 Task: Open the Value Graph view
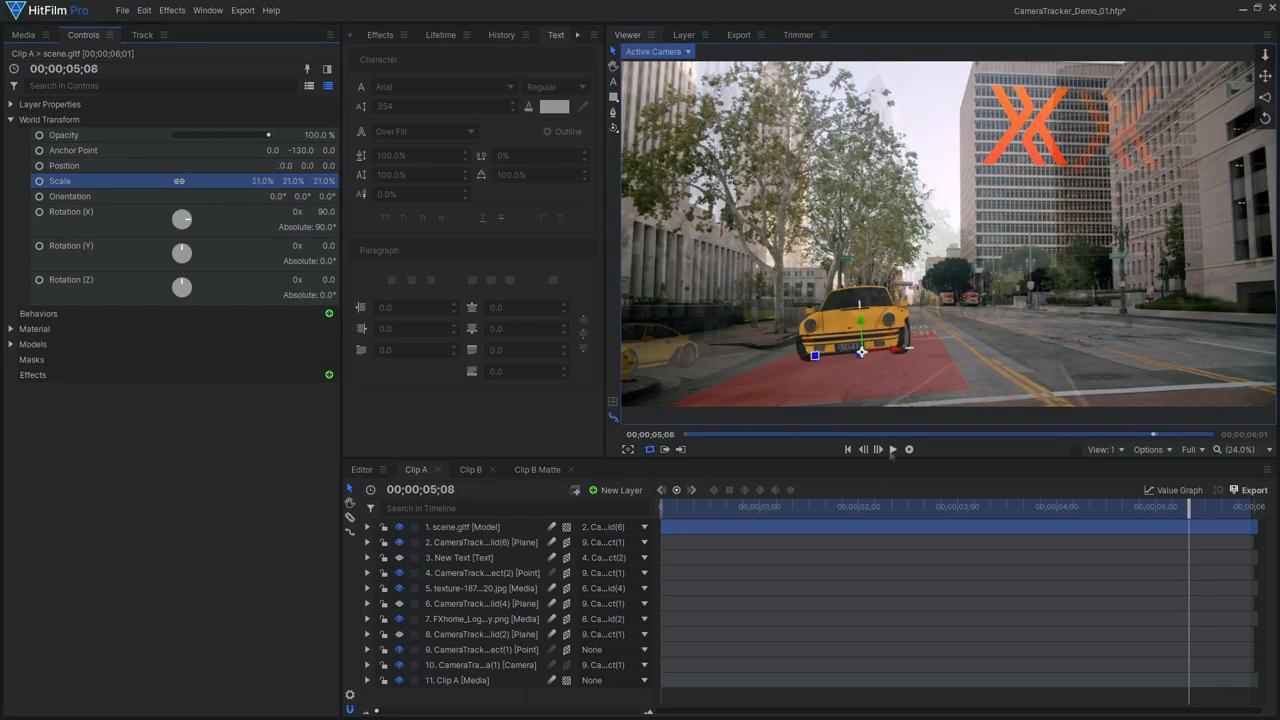(x=1173, y=490)
